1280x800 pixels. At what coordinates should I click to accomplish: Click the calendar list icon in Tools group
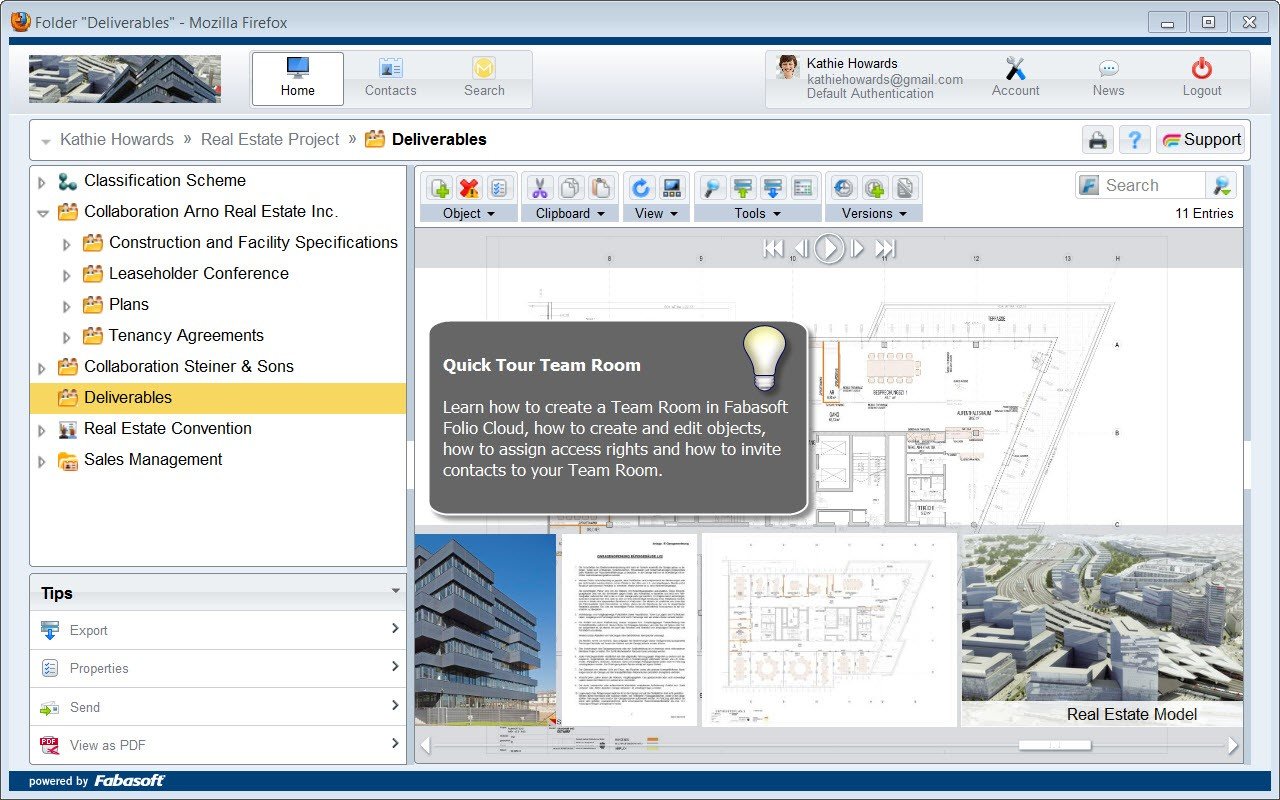[802, 187]
